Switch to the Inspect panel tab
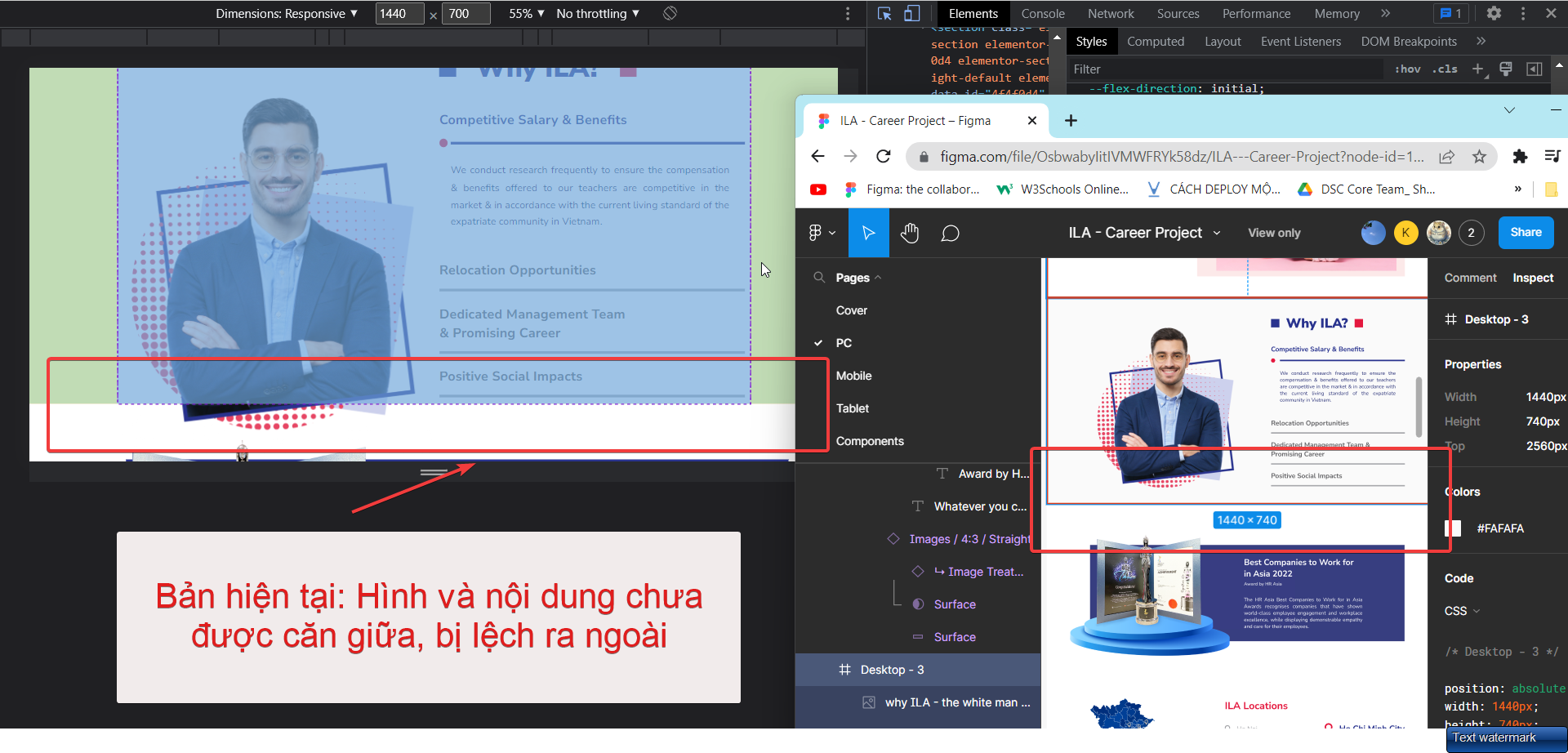 click(x=1533, y=278)
